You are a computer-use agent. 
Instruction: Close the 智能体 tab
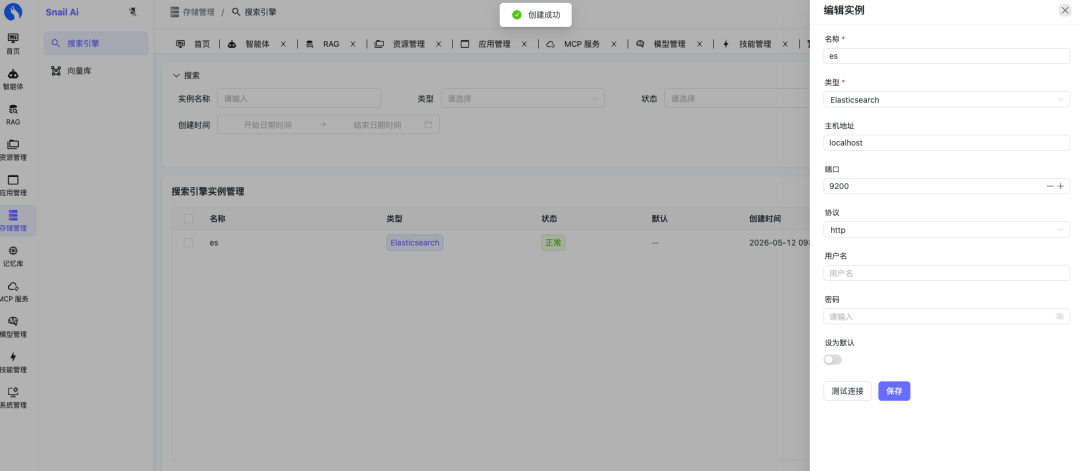pos(283,44)
